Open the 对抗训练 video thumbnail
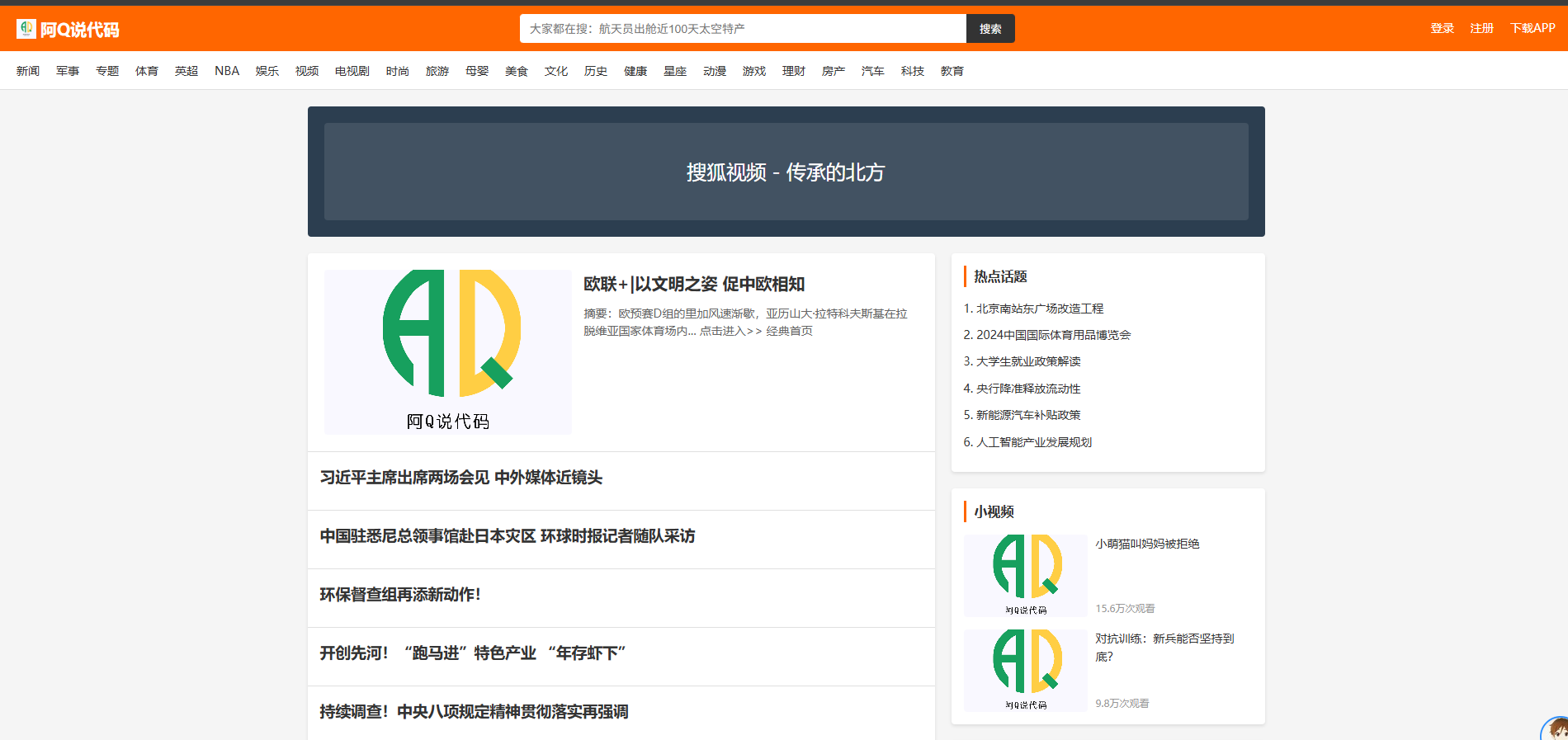The image size is (1568, 740). [x=1025, y=671]
